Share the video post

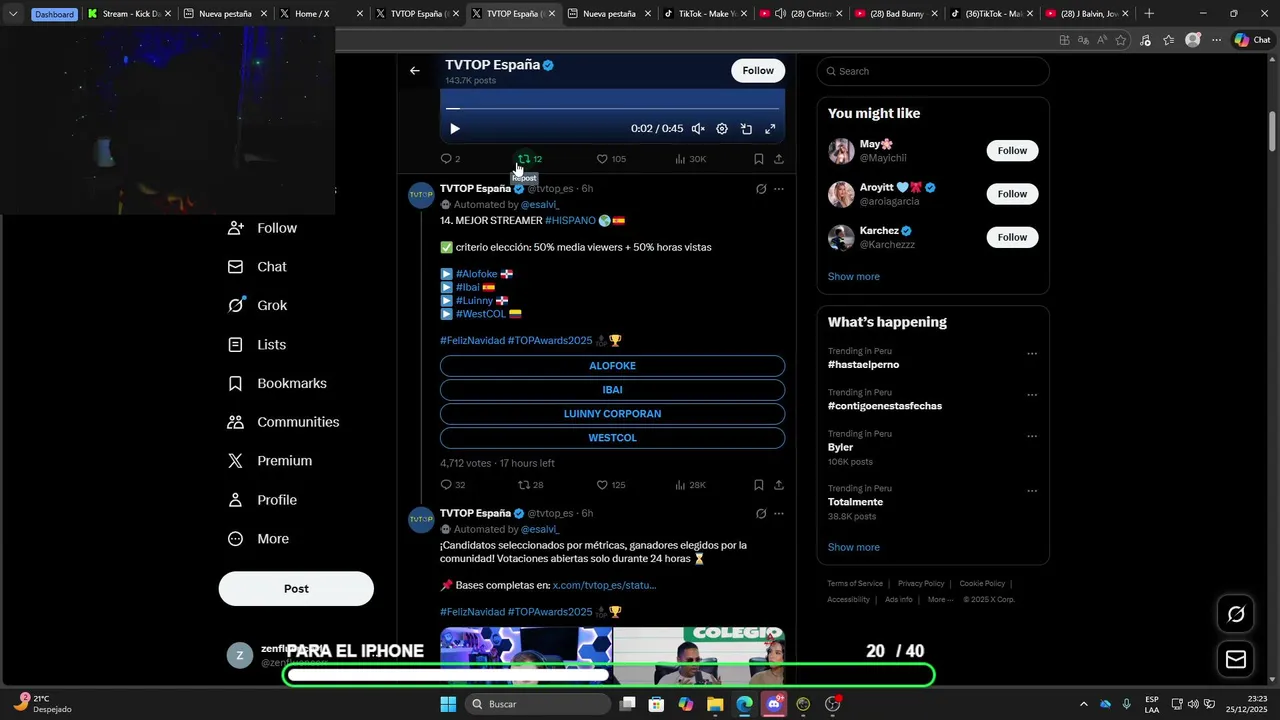[779, 159]
